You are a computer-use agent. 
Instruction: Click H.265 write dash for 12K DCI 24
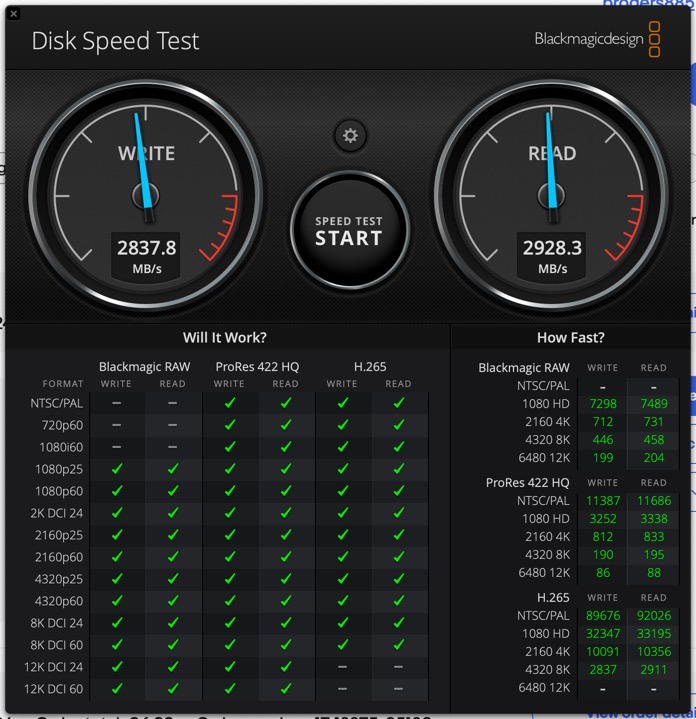pyautogui.click(x=342, y=667)
